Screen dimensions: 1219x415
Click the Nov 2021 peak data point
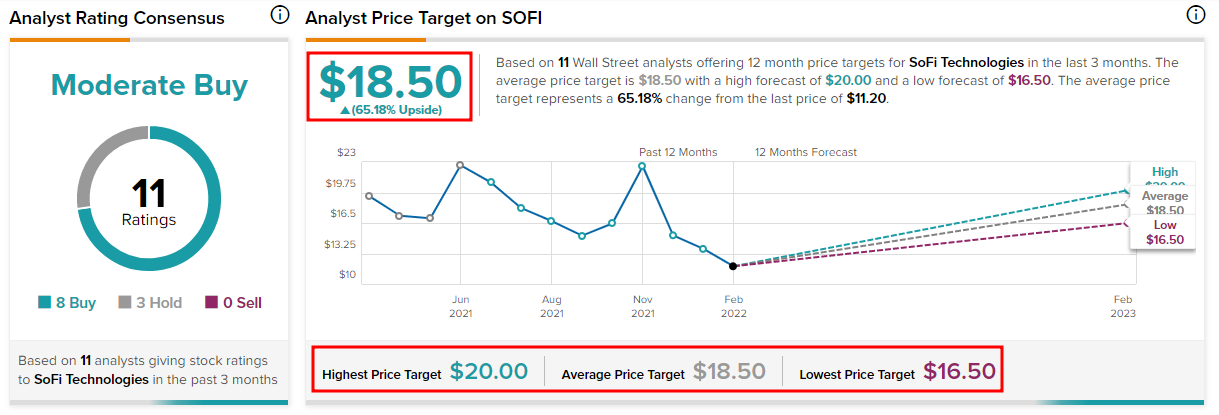click(x=642, y=166)
